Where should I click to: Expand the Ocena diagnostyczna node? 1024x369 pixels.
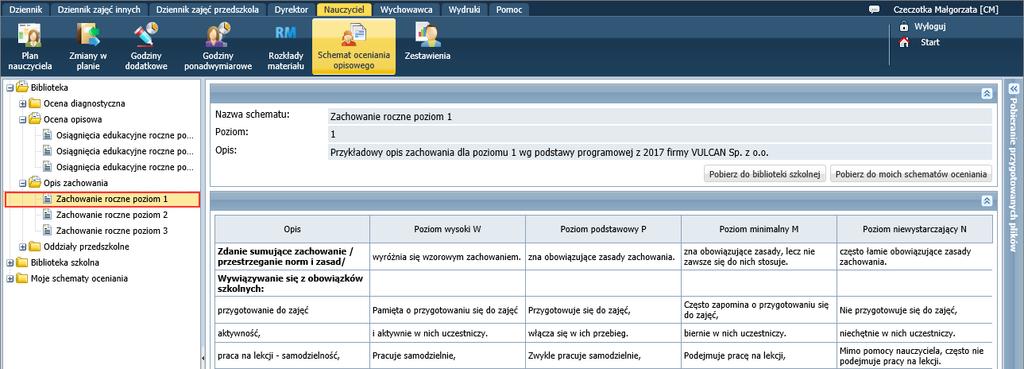22,103
